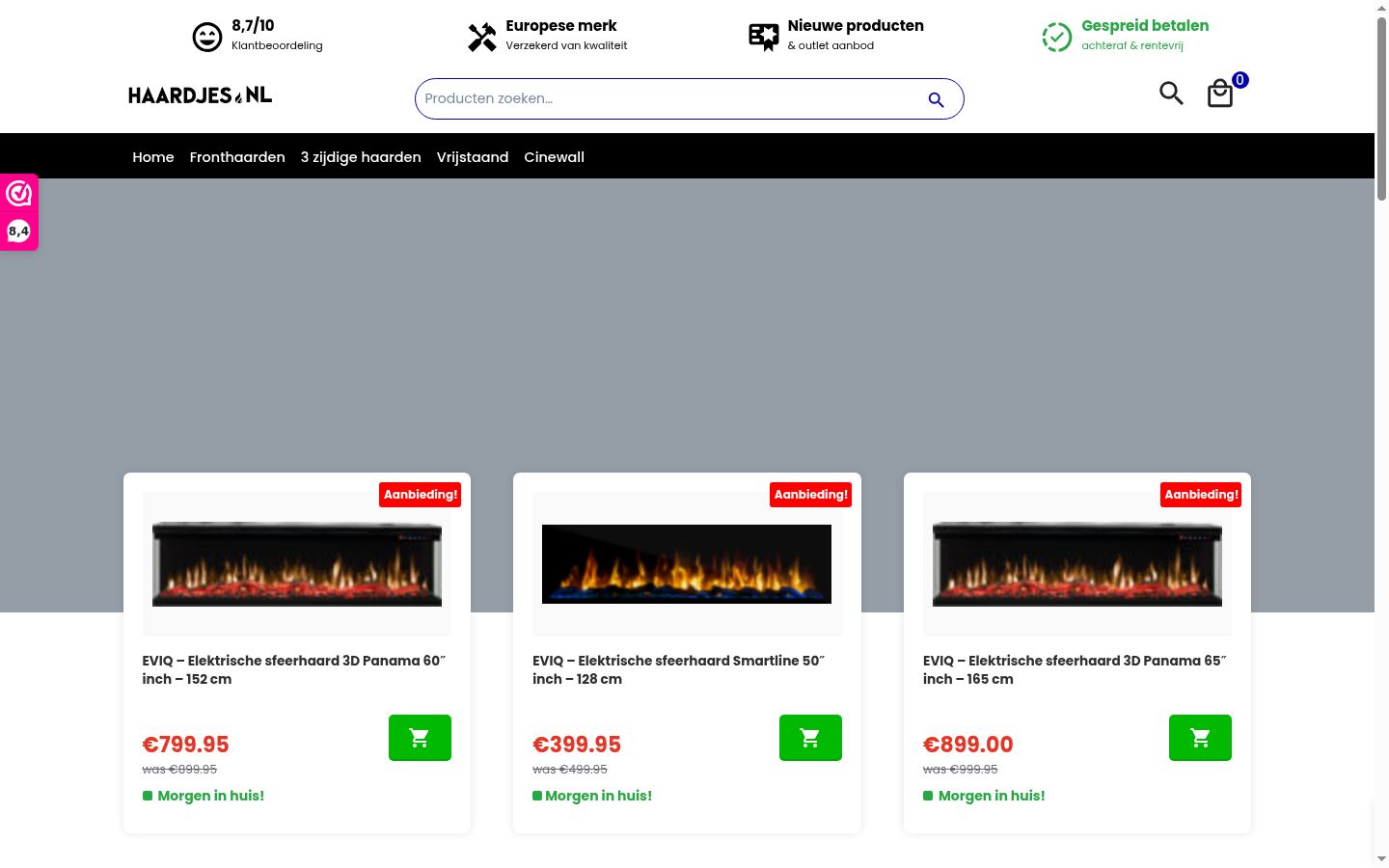1389x868 pixels.
Task: Add Panama 60 inch fireplace to cart
Action: [x=420, y=738]
